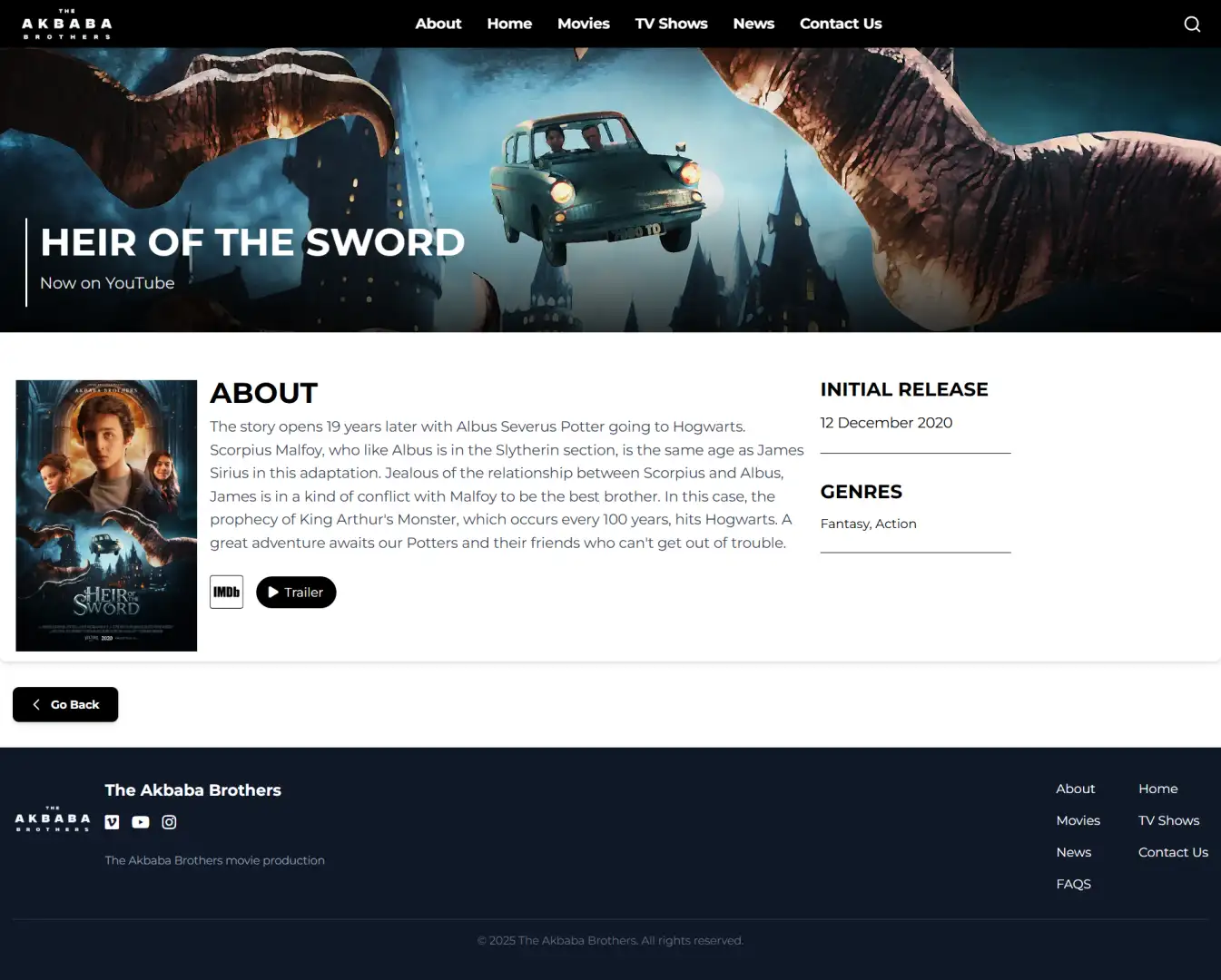Follow the footer Movies link
The image size is (1221, 980).
coord(1078,820)
